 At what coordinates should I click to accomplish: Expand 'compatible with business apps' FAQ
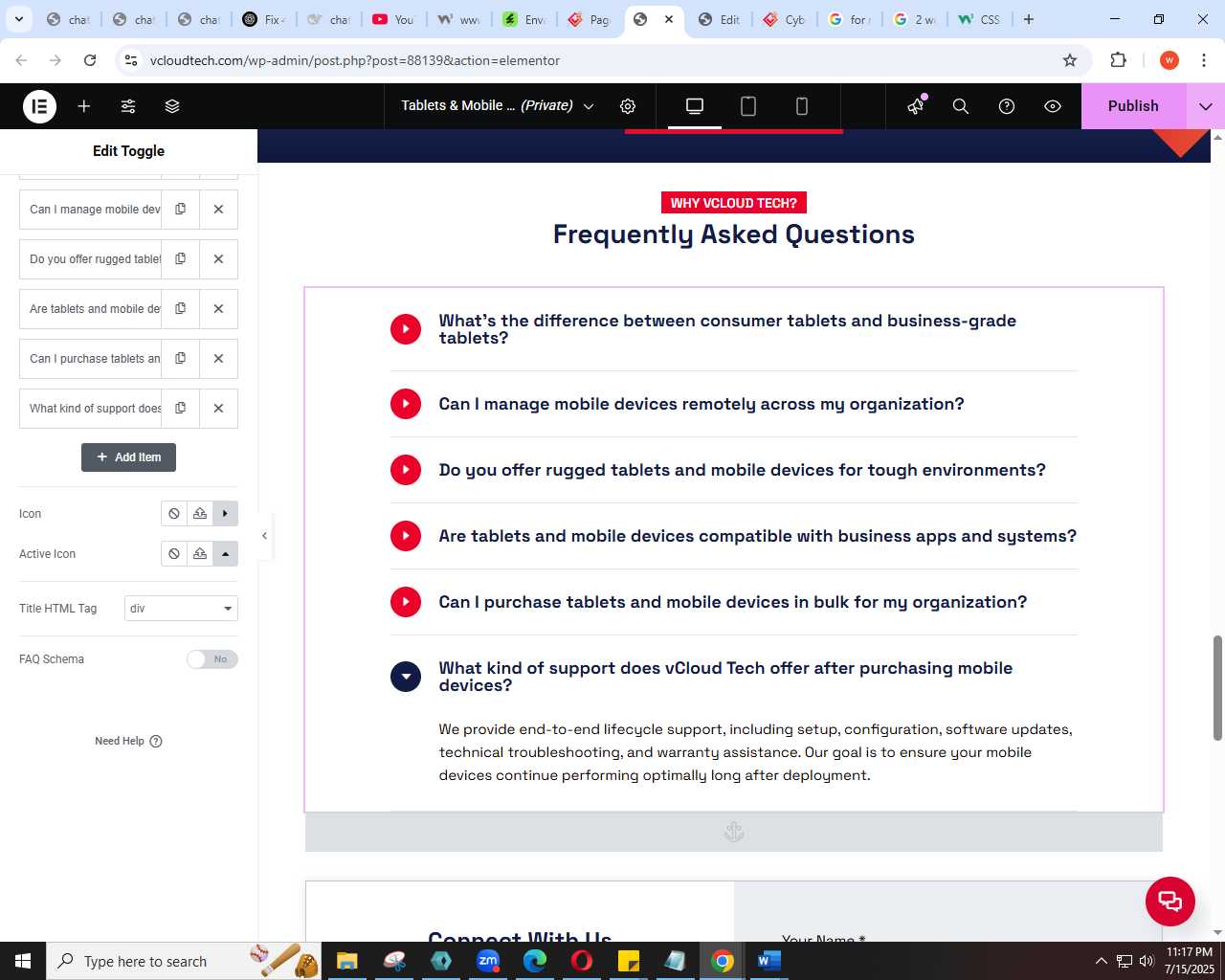point(406,536)
